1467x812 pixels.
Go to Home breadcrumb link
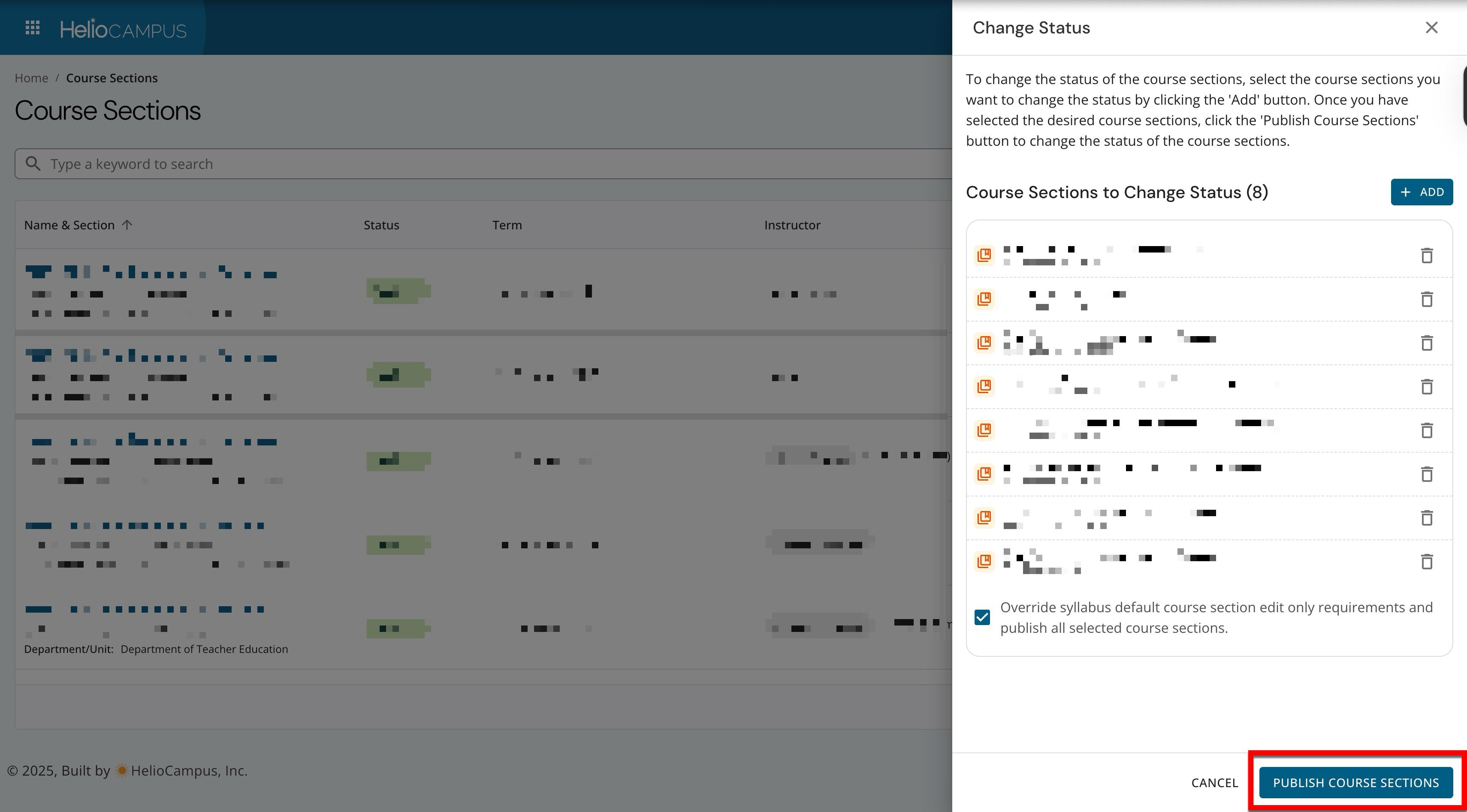31,78
